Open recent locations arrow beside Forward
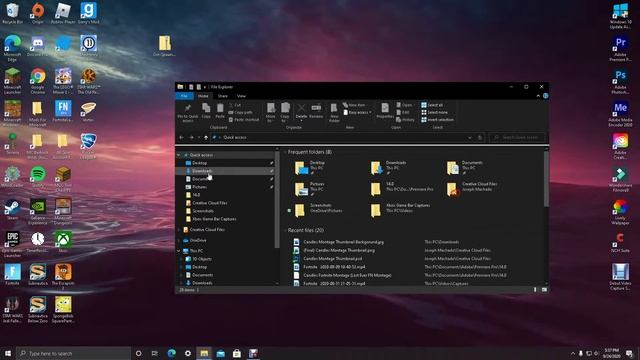This screenshot has width=640, height=360. pyautogui.click(x=199, y=138)
